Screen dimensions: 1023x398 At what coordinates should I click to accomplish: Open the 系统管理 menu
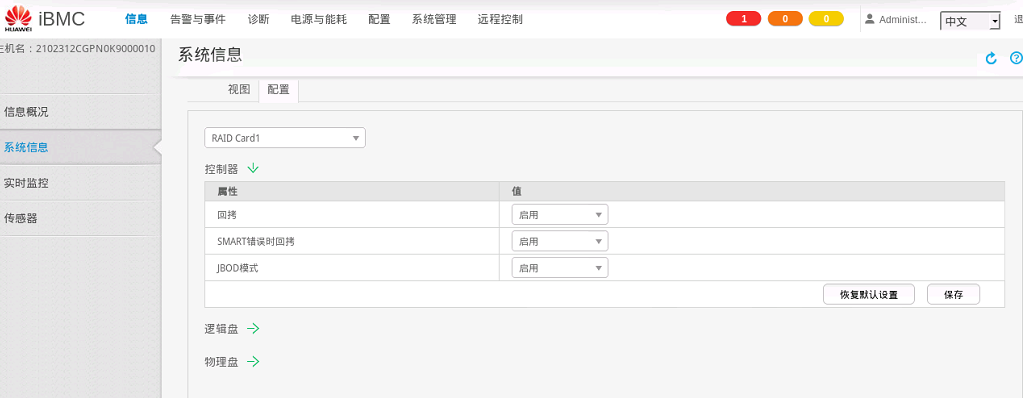pos(434,19)
